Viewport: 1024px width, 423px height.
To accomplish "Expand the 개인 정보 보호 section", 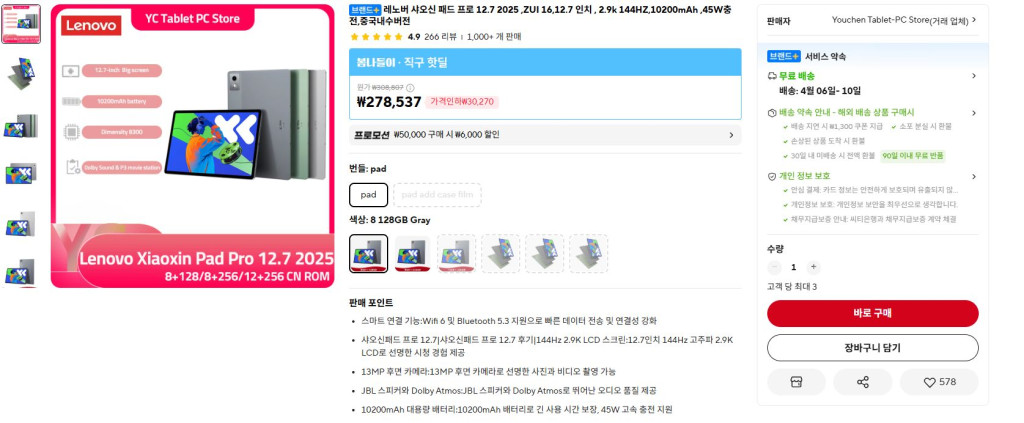I will pyautogui.click(x=872, y=176).
